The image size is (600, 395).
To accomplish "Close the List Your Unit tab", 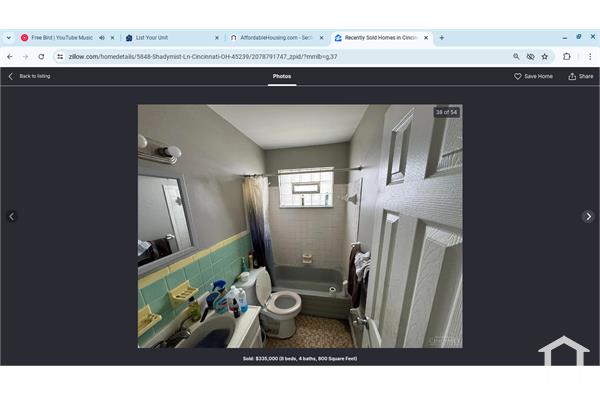I will (217, 38).
